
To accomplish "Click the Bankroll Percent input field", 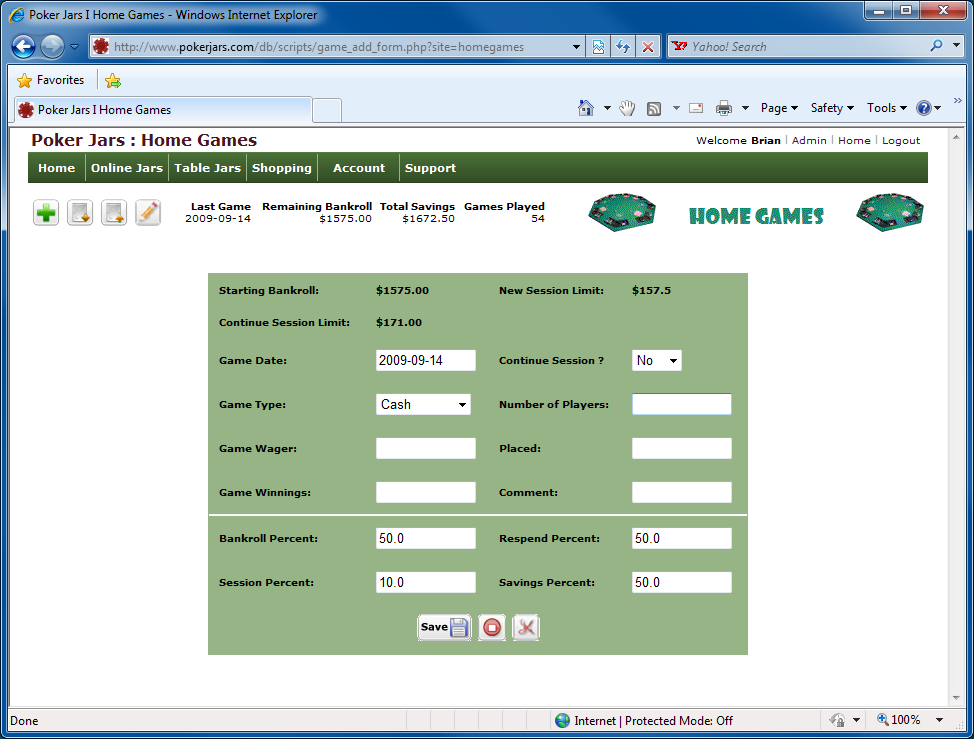I will tap(426, 539).
